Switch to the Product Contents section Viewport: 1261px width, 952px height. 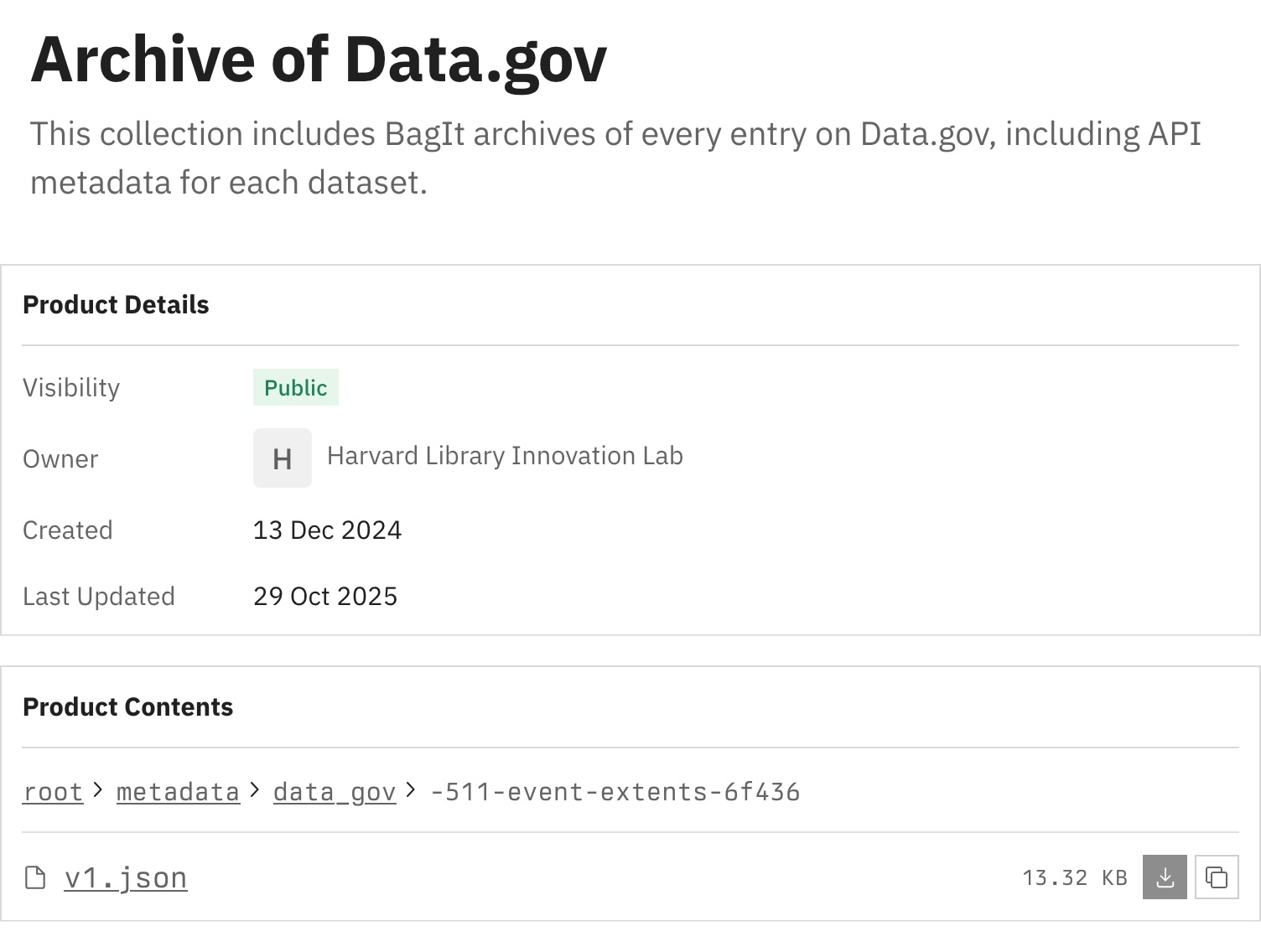127,706
